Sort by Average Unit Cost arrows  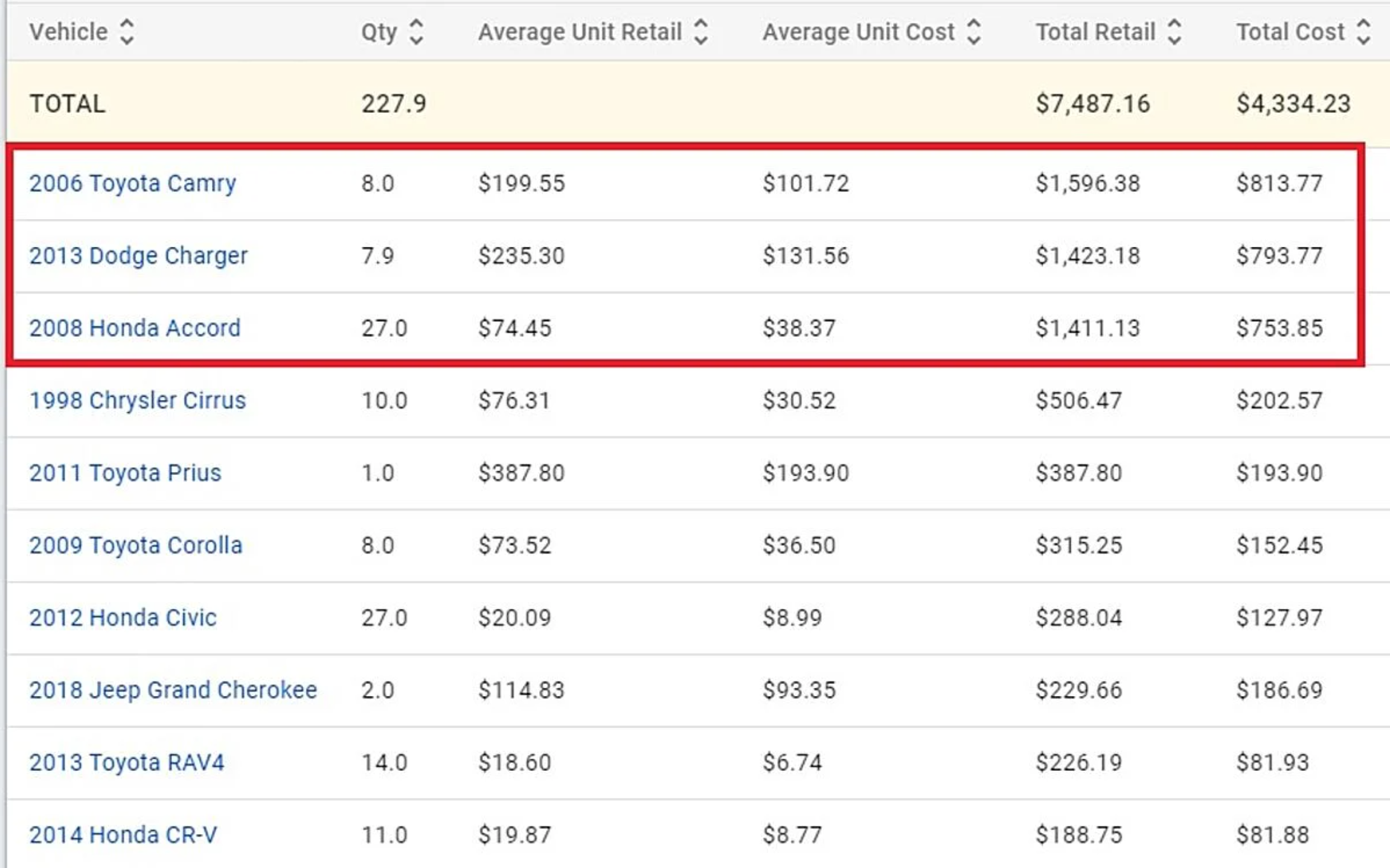point(973,32)
